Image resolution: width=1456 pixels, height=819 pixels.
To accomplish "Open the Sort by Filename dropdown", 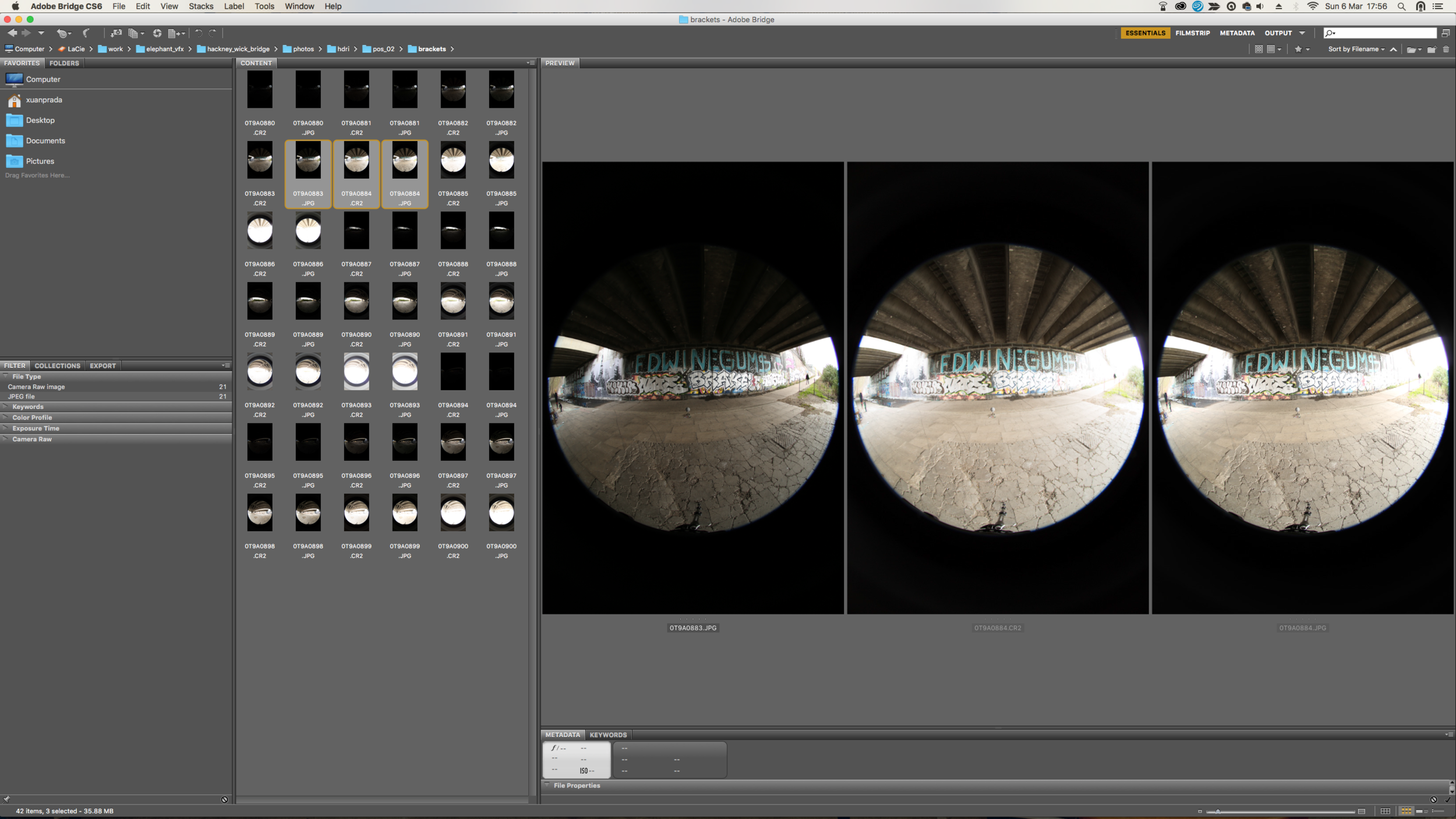I will point(1356,50).
